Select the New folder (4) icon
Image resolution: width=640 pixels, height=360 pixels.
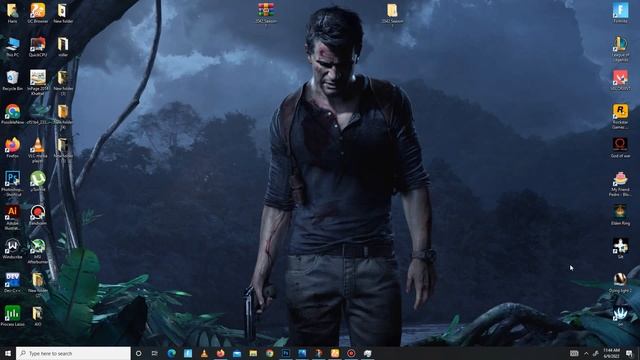click(63, 116)
